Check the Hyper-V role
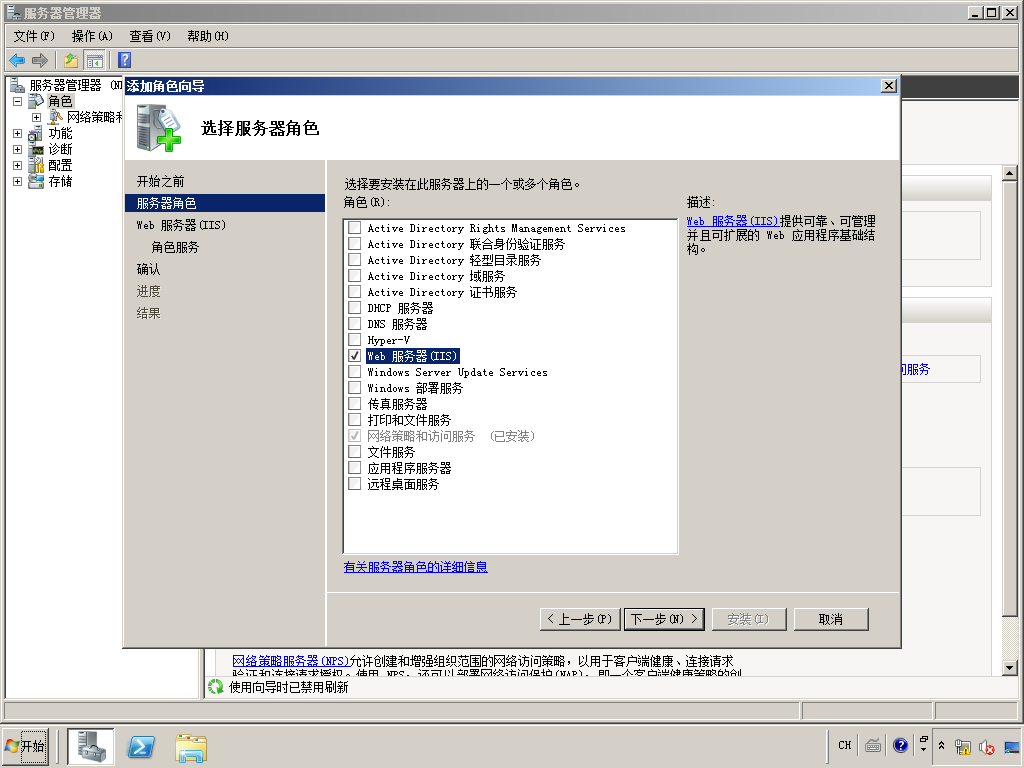Viewport: 1024px width, 768px height. 355,340
